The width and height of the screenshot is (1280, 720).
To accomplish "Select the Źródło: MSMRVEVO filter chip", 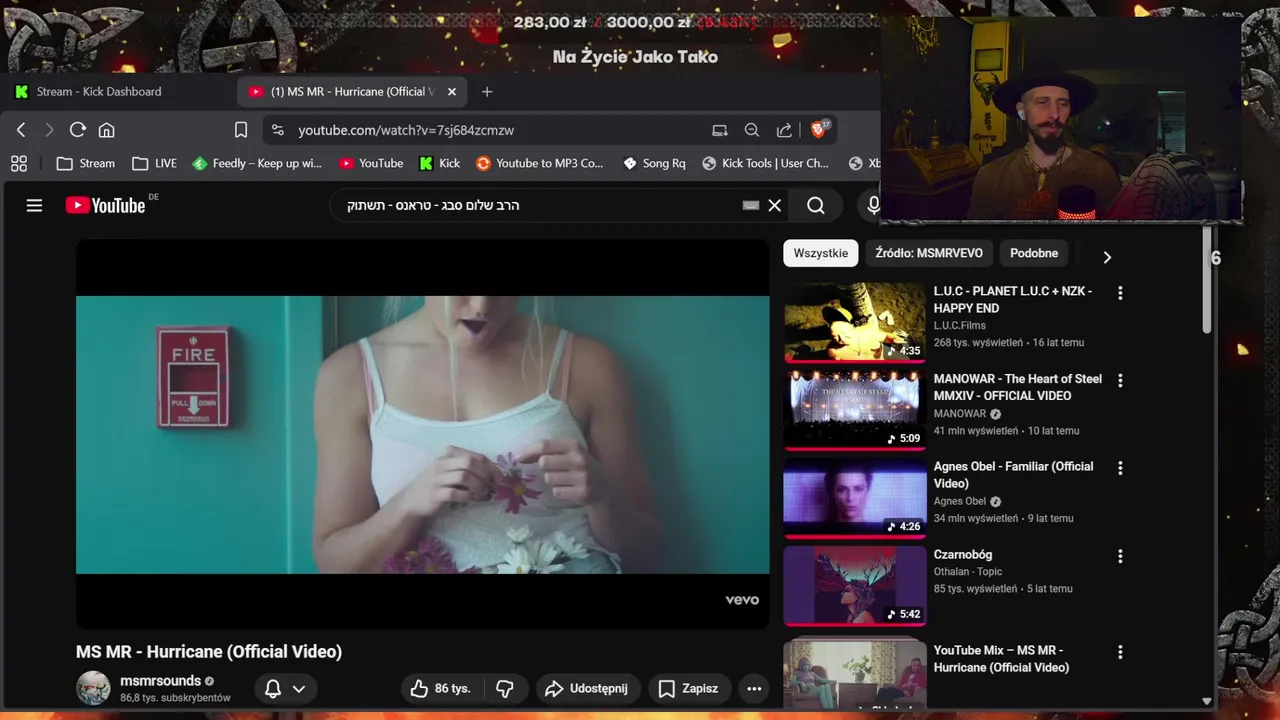I will tap(929, 253).
